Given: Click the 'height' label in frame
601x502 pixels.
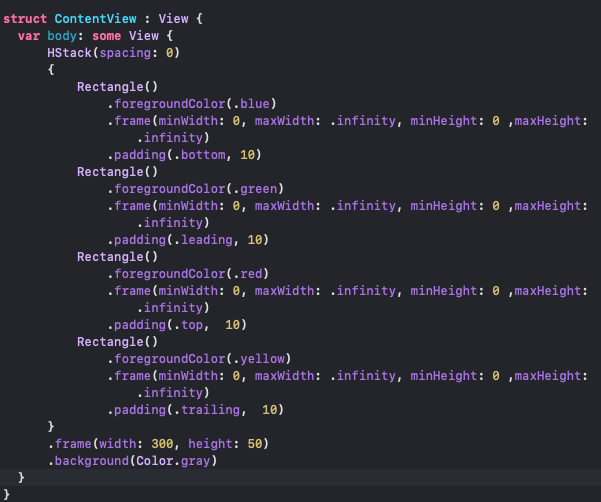Looking at the screenshot, I should tap(210, 444).
